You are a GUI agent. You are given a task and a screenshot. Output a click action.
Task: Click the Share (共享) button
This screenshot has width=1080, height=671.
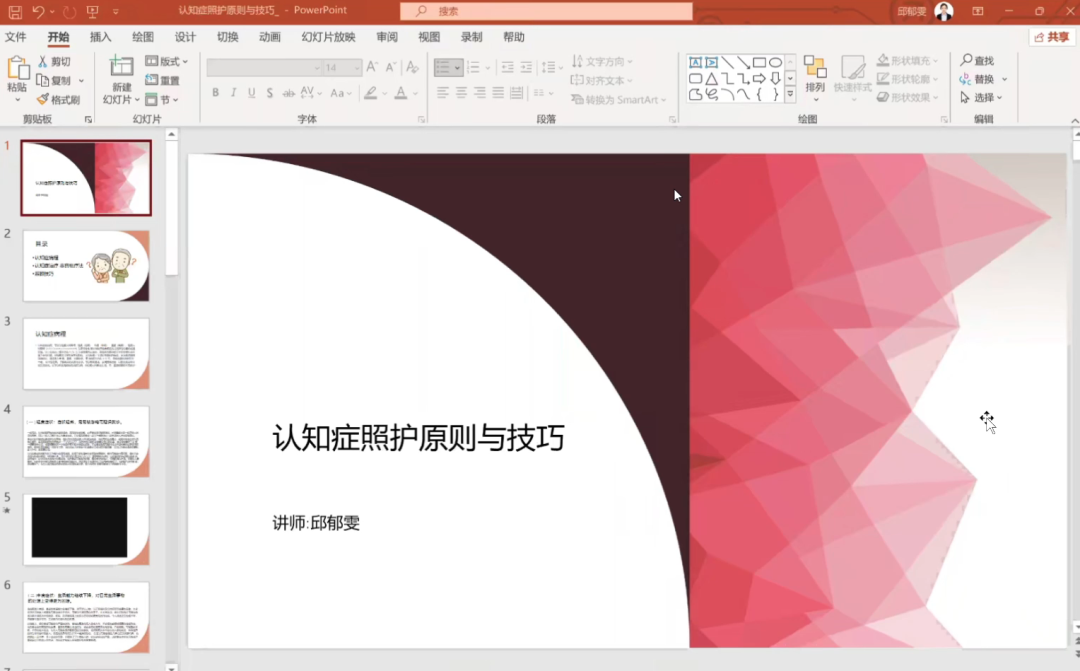(x=1052, y=37)
